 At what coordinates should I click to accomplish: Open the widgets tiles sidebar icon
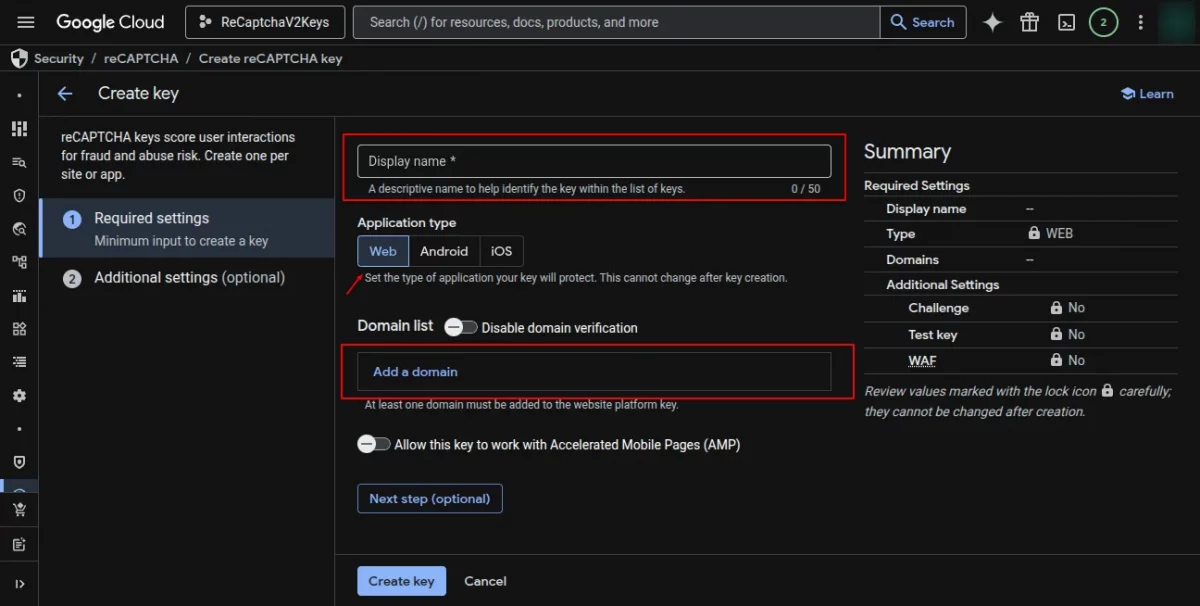pos(19,328)
